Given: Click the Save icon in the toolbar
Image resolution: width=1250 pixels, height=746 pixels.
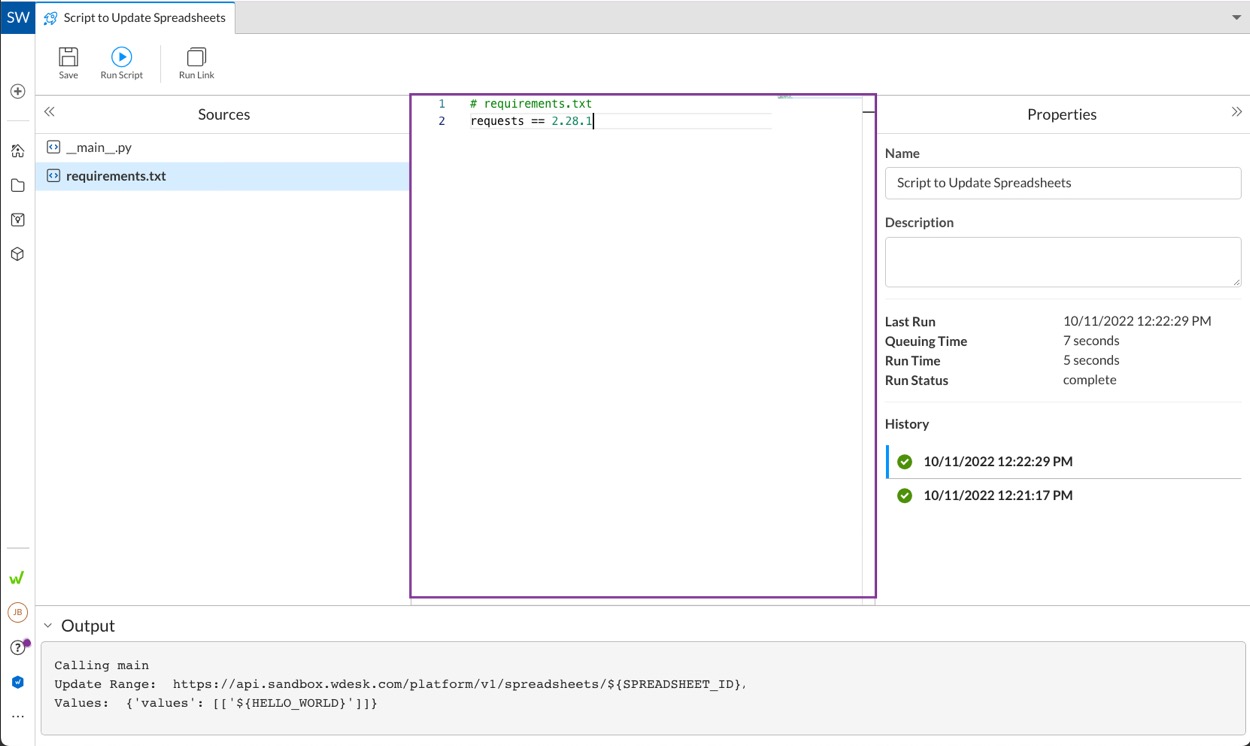Looking at the screenshot, I should click(67, 58).
